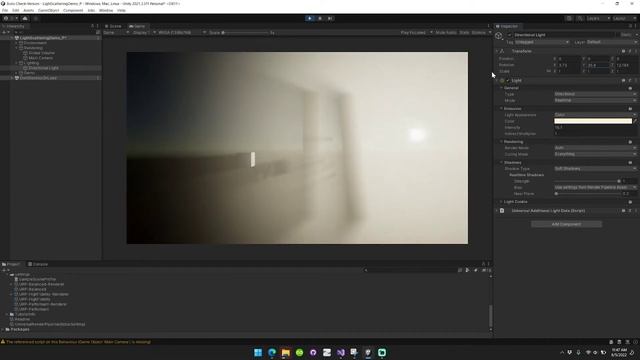Screen dimensions: 640x360
Task: Open the light Mode dropdown
Action: (595, 100)
